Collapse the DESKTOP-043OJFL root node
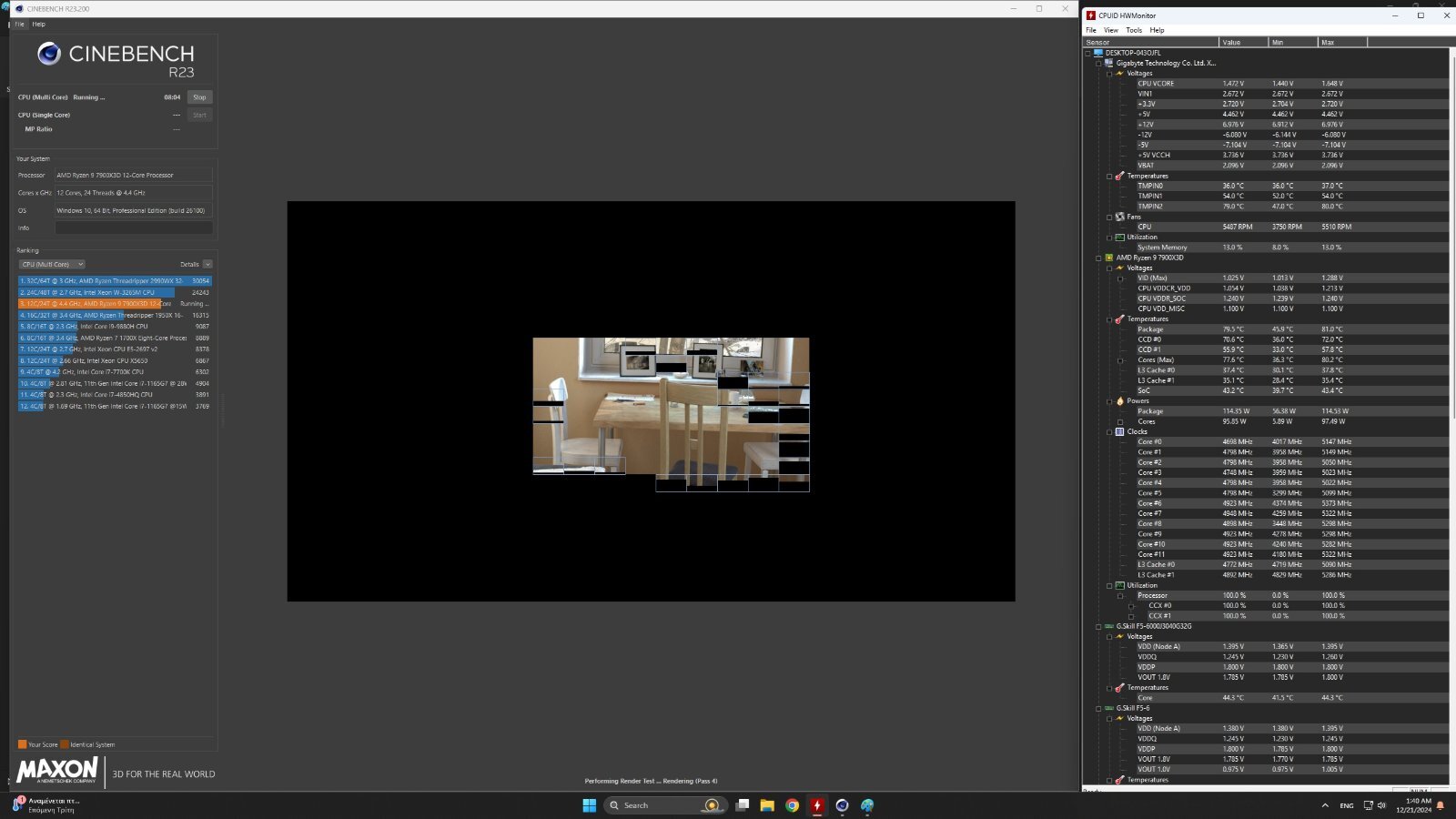Viewport: 1456px width, 819px height. [x=1087, y=53]
